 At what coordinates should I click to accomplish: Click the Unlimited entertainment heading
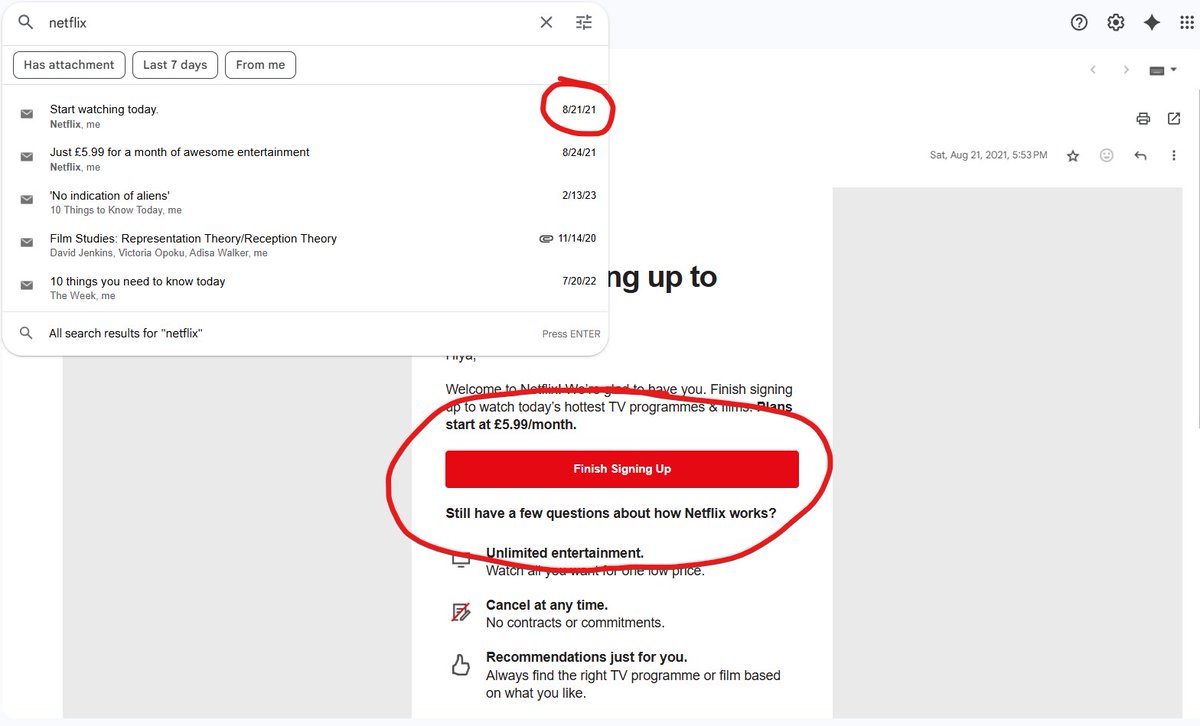coord(565,553)
